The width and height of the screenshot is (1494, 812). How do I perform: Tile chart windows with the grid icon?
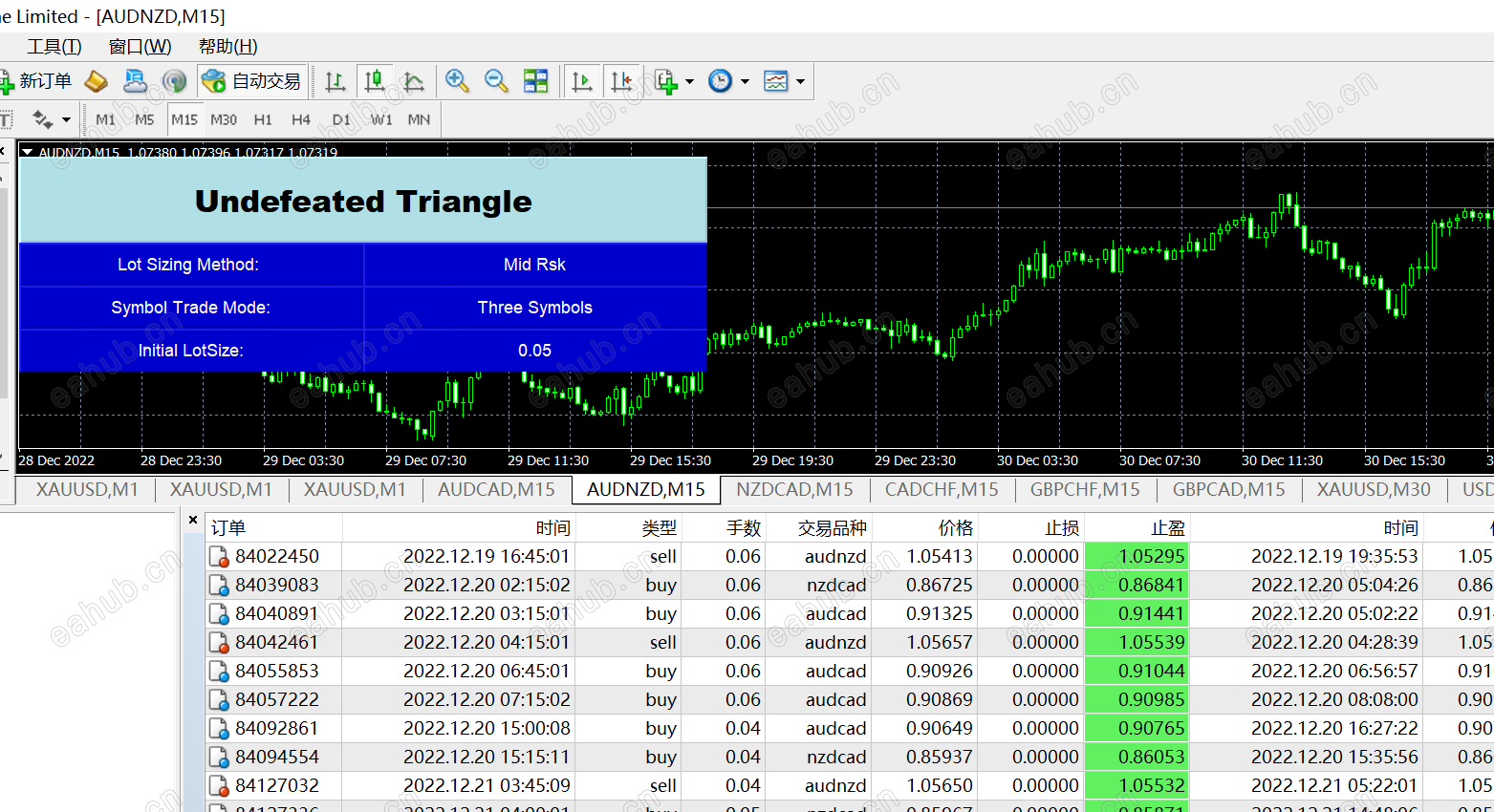[536, 81]
